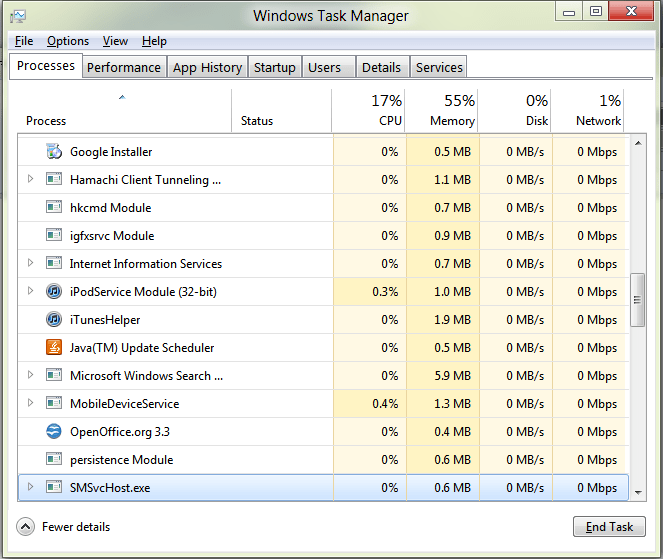
Task: Sort by the Network column header
Action: tap(587, 111)
